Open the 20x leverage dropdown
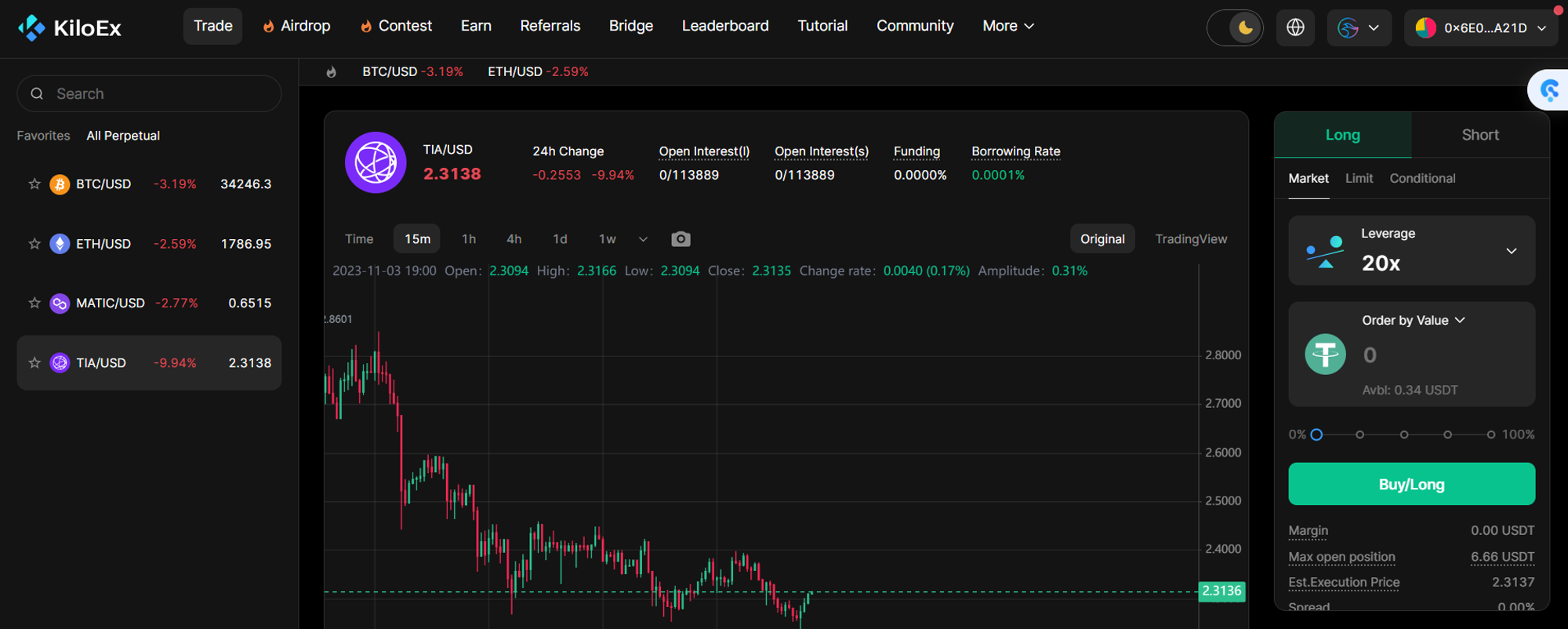This screenshot has height=629, width=1568. click(1511, 251)
